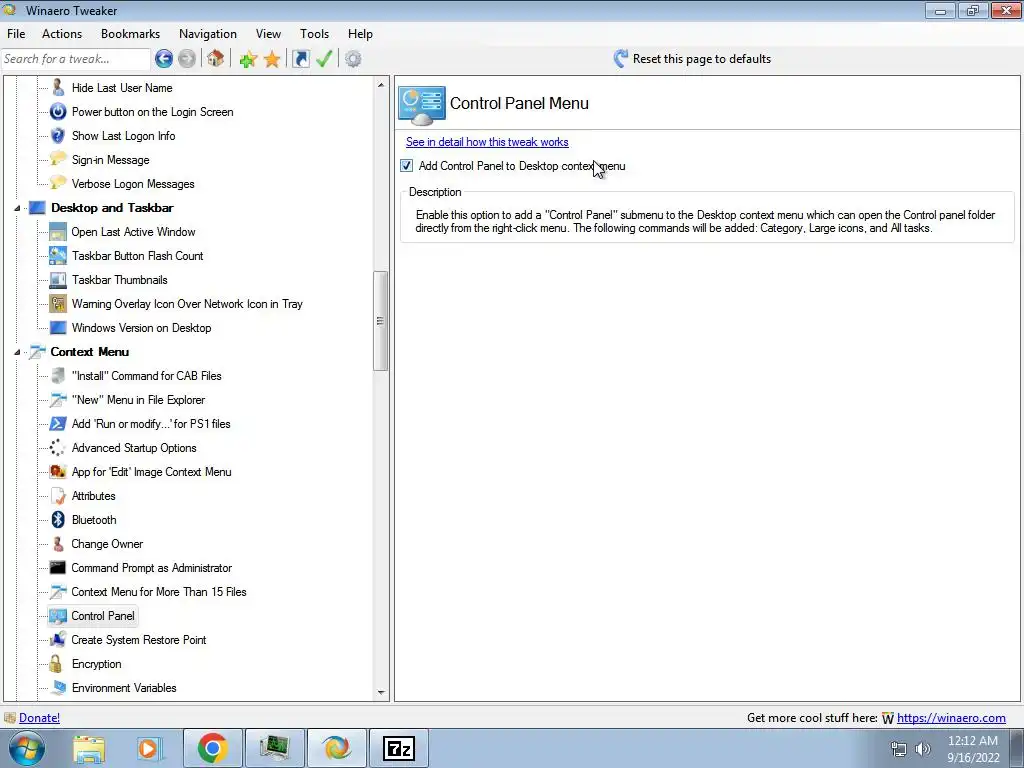Viewport: 1024px width, 768px height.
Task: Click the Donate! link
Action: pyautogui.click(x=39, y=718)
